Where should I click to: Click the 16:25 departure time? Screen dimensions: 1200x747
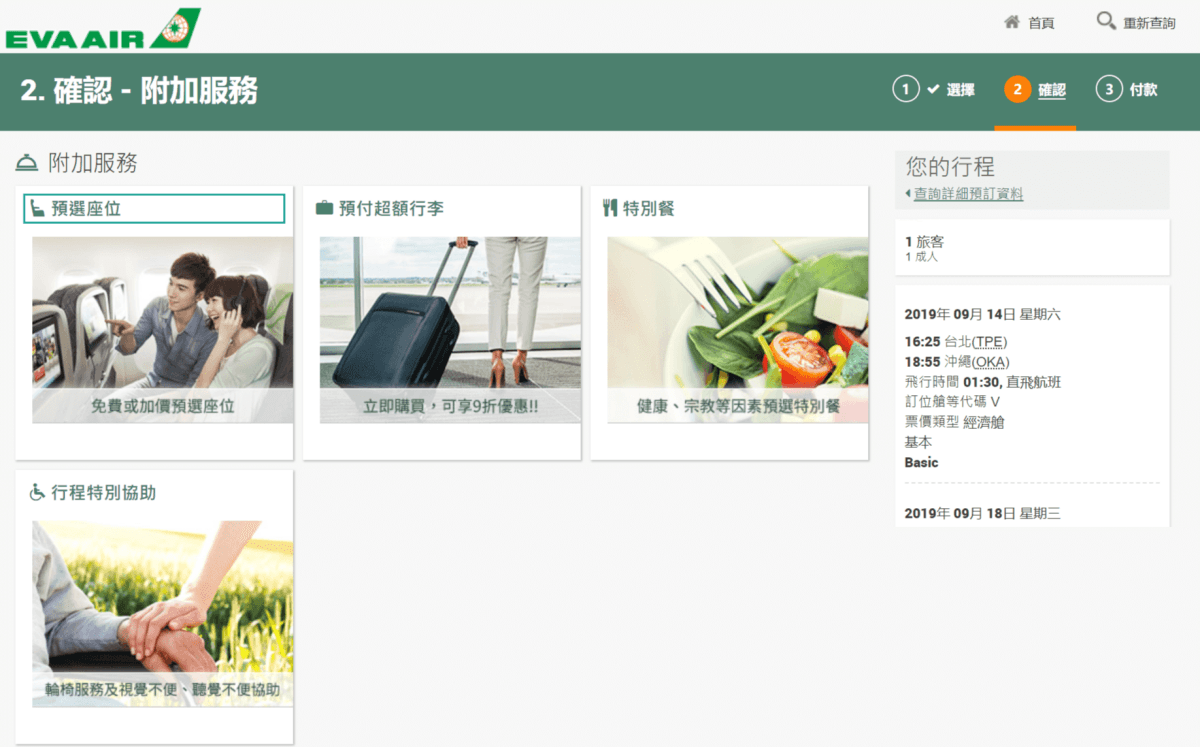coord(923,341)
